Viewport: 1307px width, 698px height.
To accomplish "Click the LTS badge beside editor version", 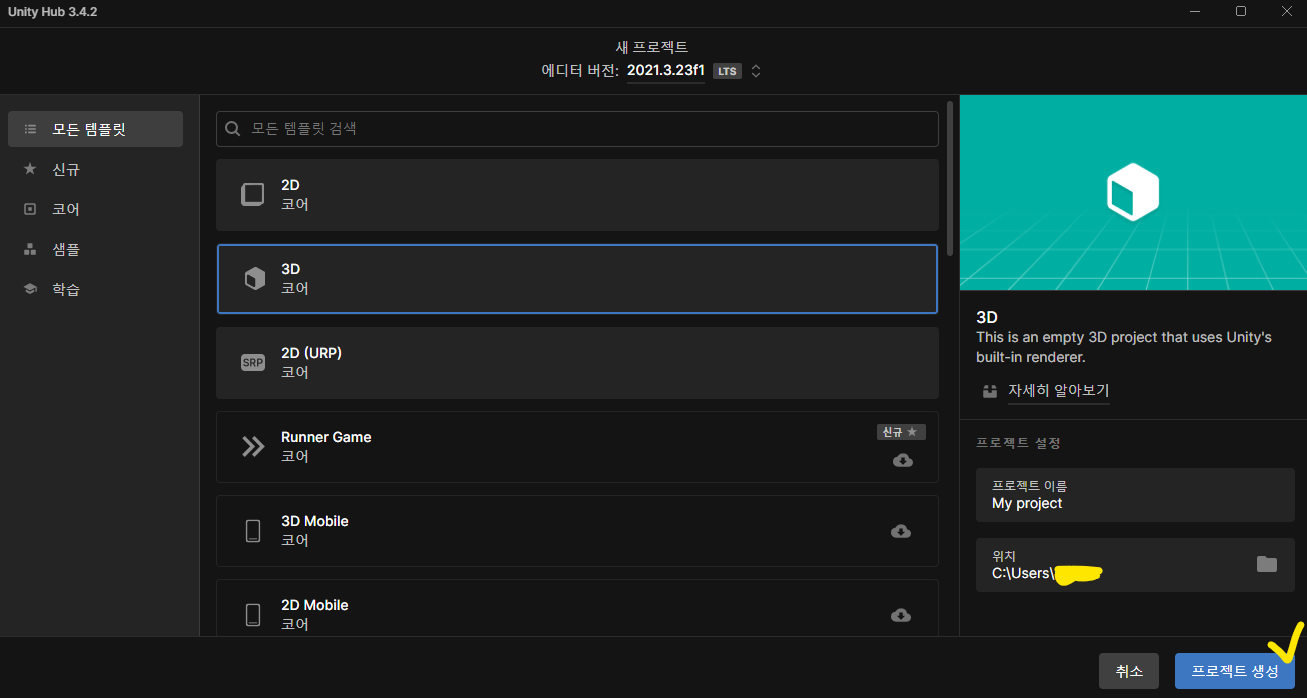I will (727, 71).
